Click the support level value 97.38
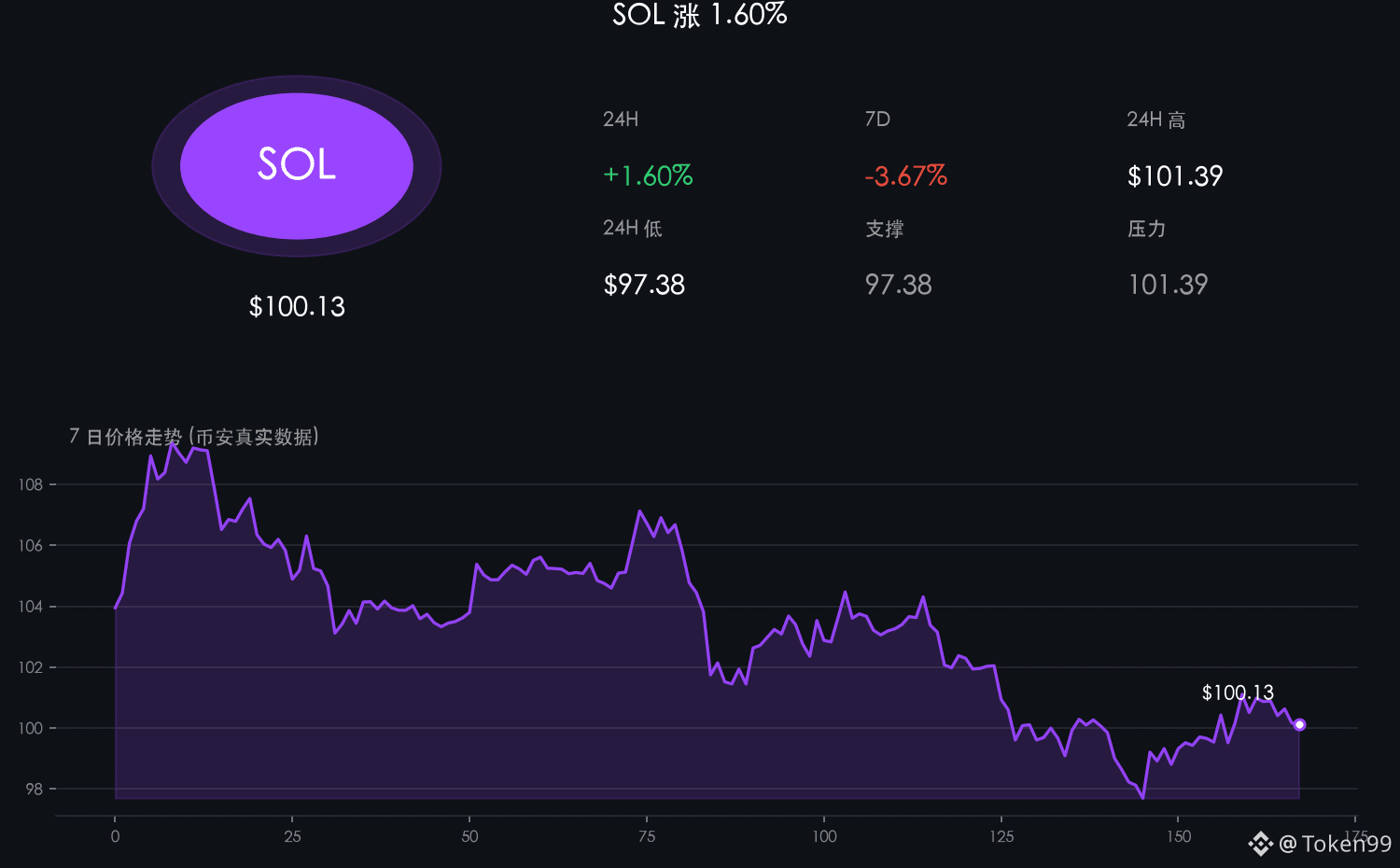 pos(898,285)
